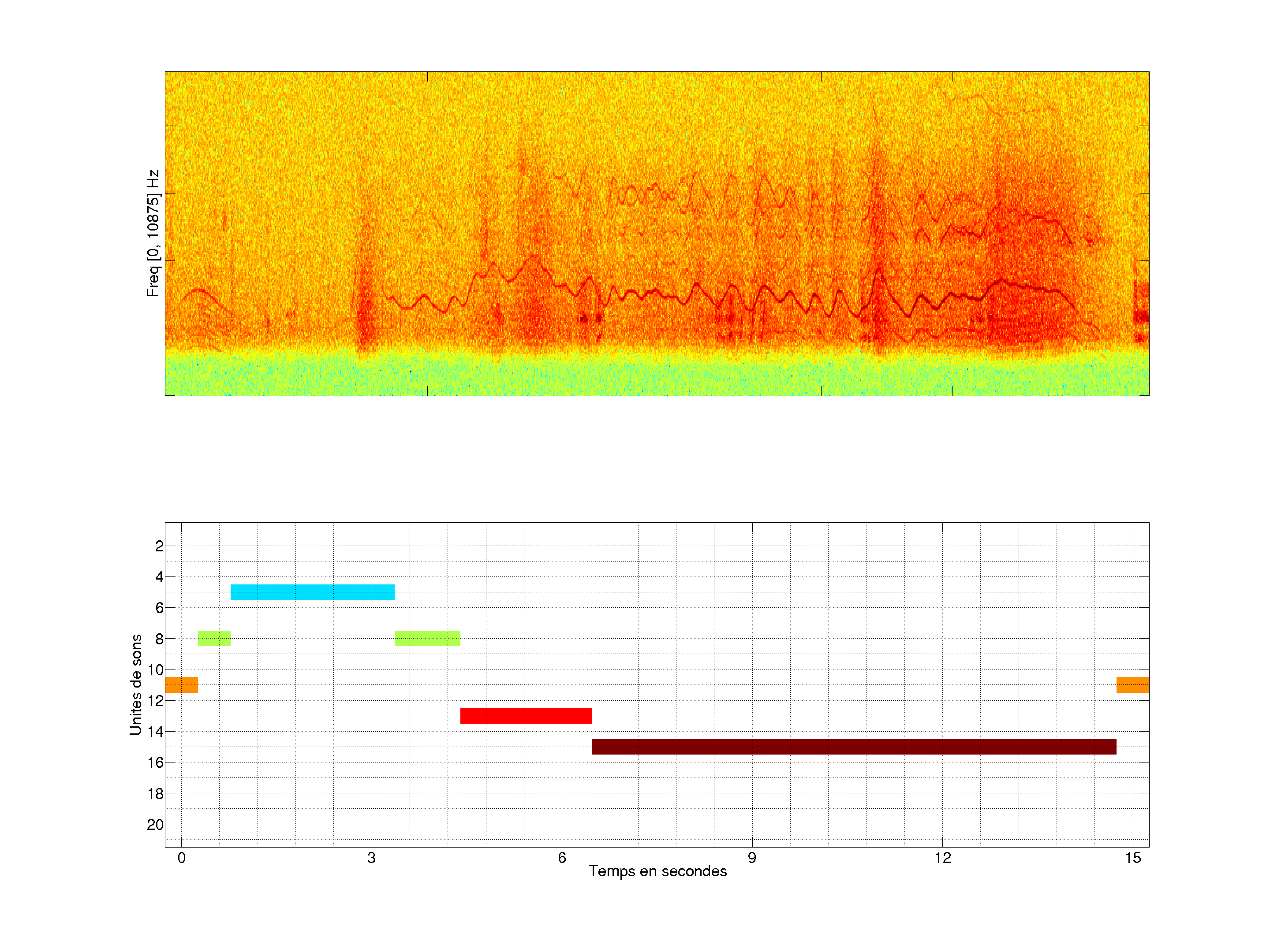
Task: Click the 'Unites de sons' axis label
Action: pyautogui.click(x=135, y=684)
